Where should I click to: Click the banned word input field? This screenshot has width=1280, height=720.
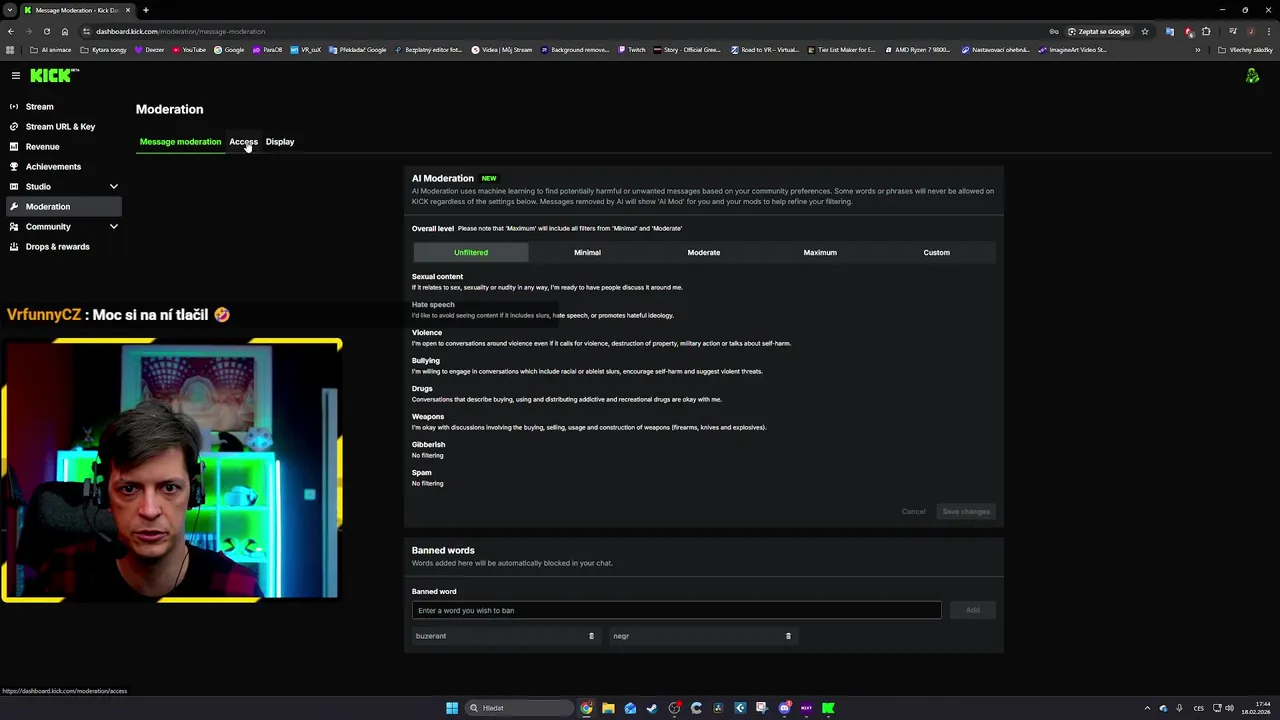676,610
